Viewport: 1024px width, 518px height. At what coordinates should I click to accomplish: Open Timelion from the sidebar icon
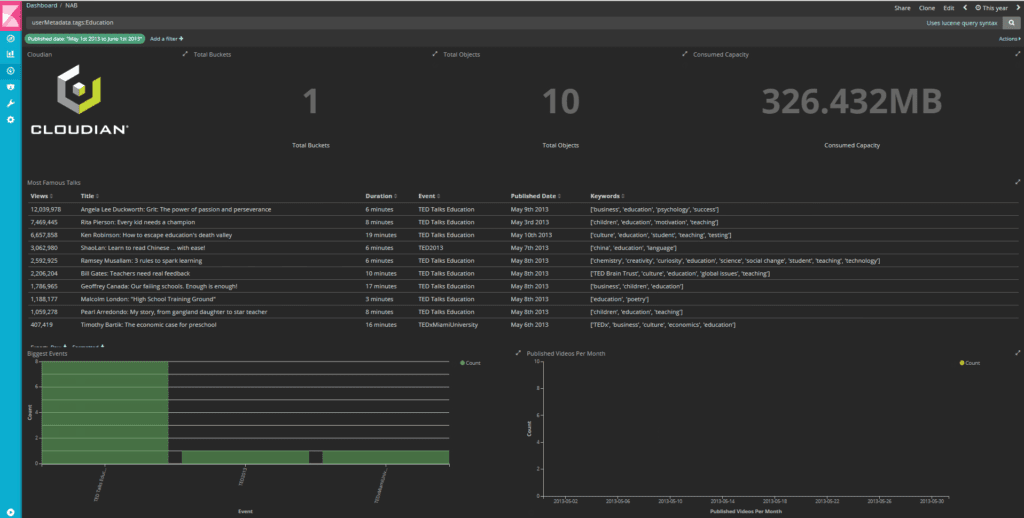tap(10, 87)
